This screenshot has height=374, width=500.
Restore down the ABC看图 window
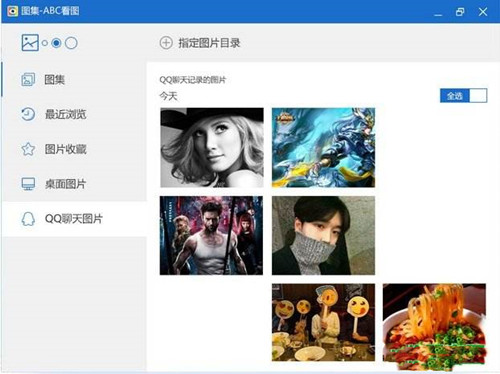tap(460, 12)
